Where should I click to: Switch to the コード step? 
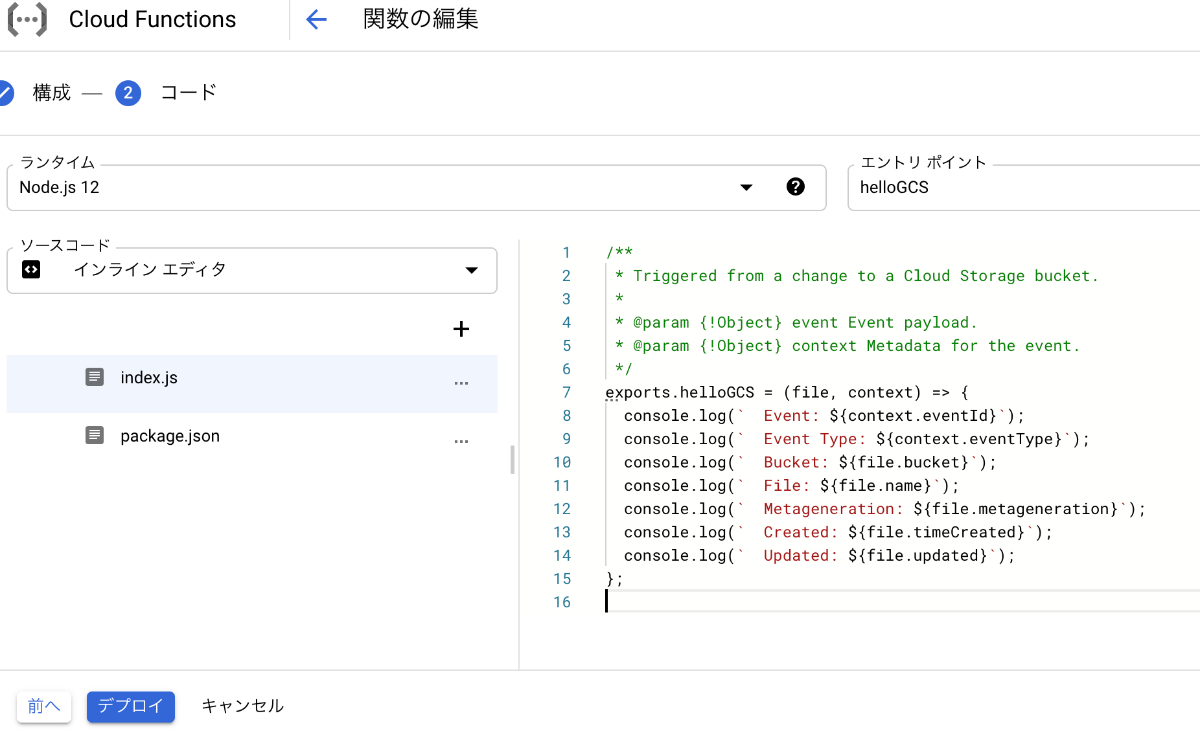pyautogui.click(x=188, y=93)
